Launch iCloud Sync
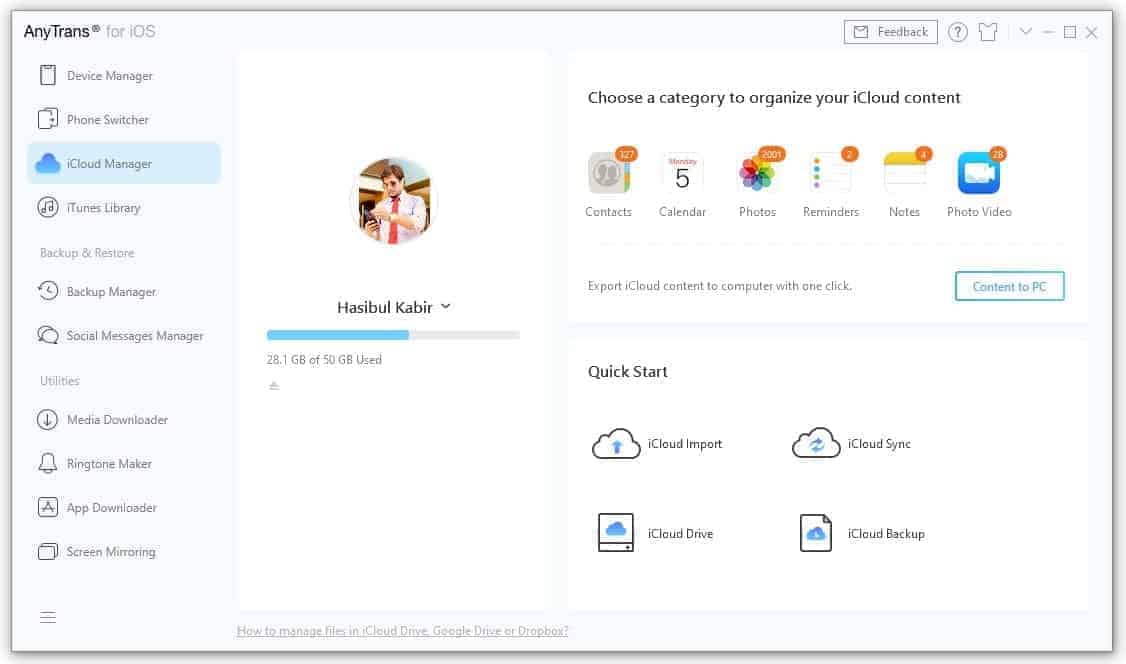This screenshot has width=1126, height=664. pos(851,443)
